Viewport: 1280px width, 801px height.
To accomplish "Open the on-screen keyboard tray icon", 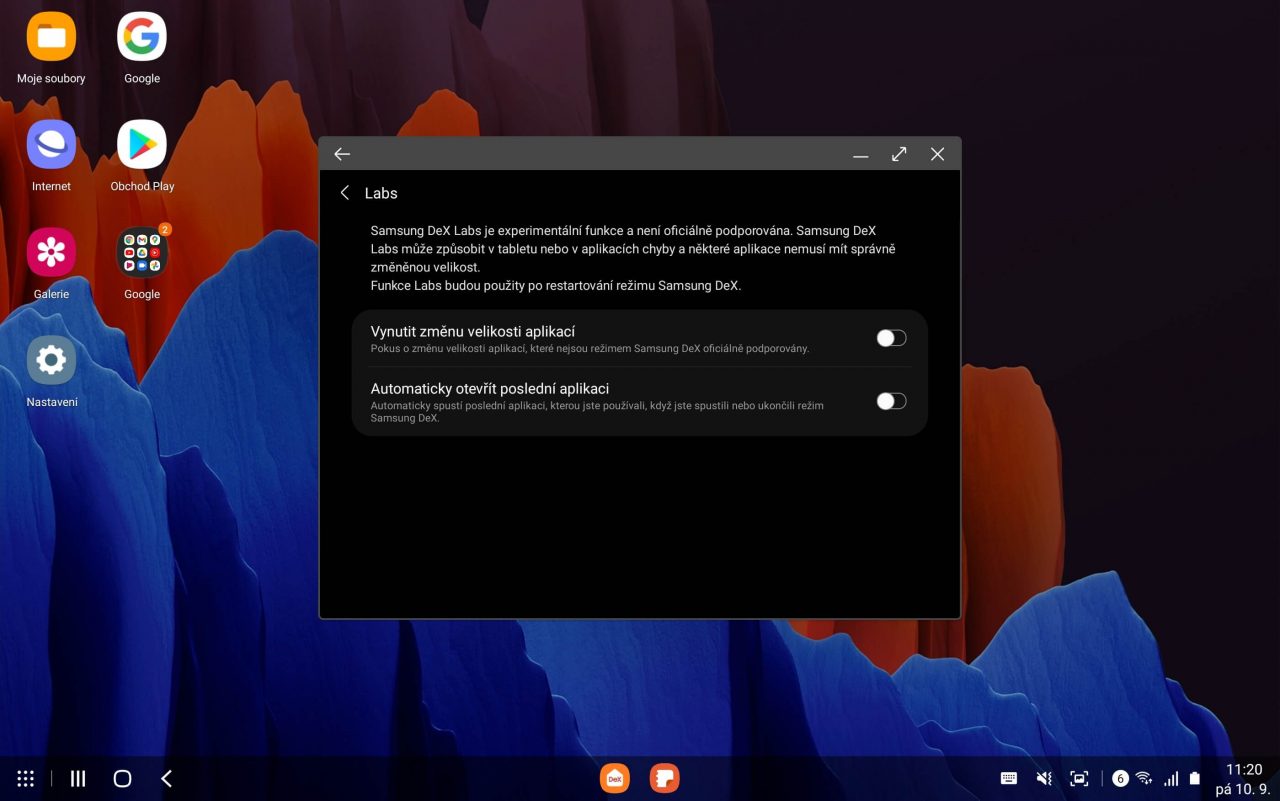I will coord(1009,778).
